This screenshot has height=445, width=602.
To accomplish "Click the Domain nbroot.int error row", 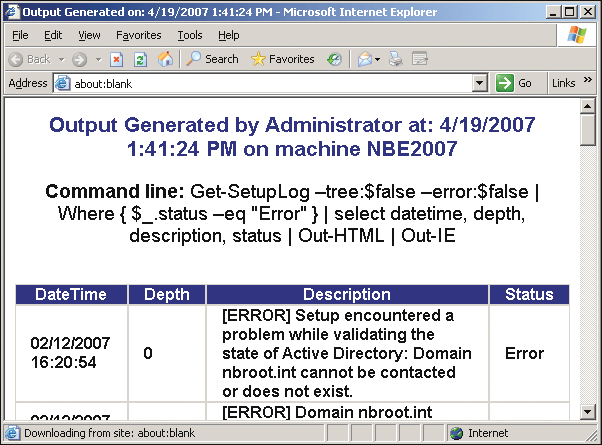I will tap(292, 412).
